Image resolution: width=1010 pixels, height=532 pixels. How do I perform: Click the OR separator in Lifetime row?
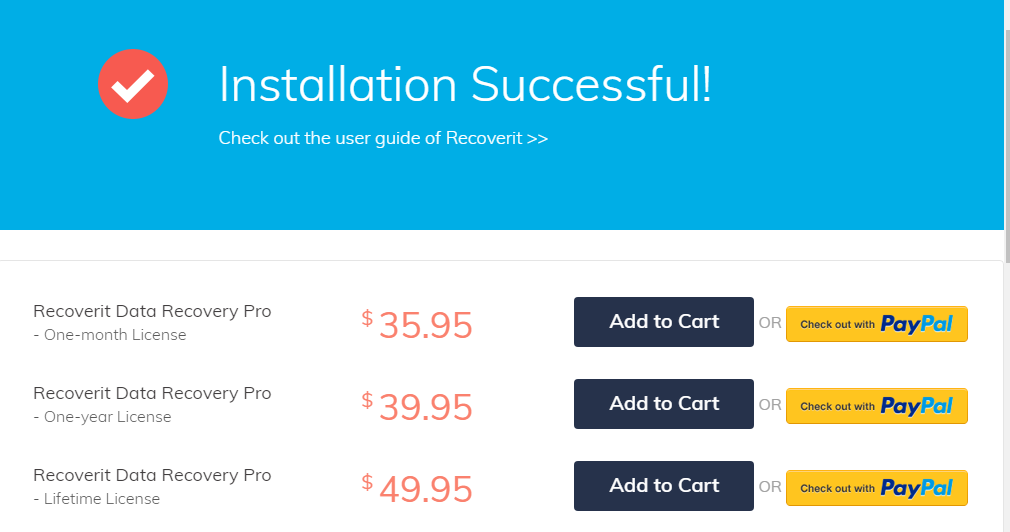click(x=770, y=487)
